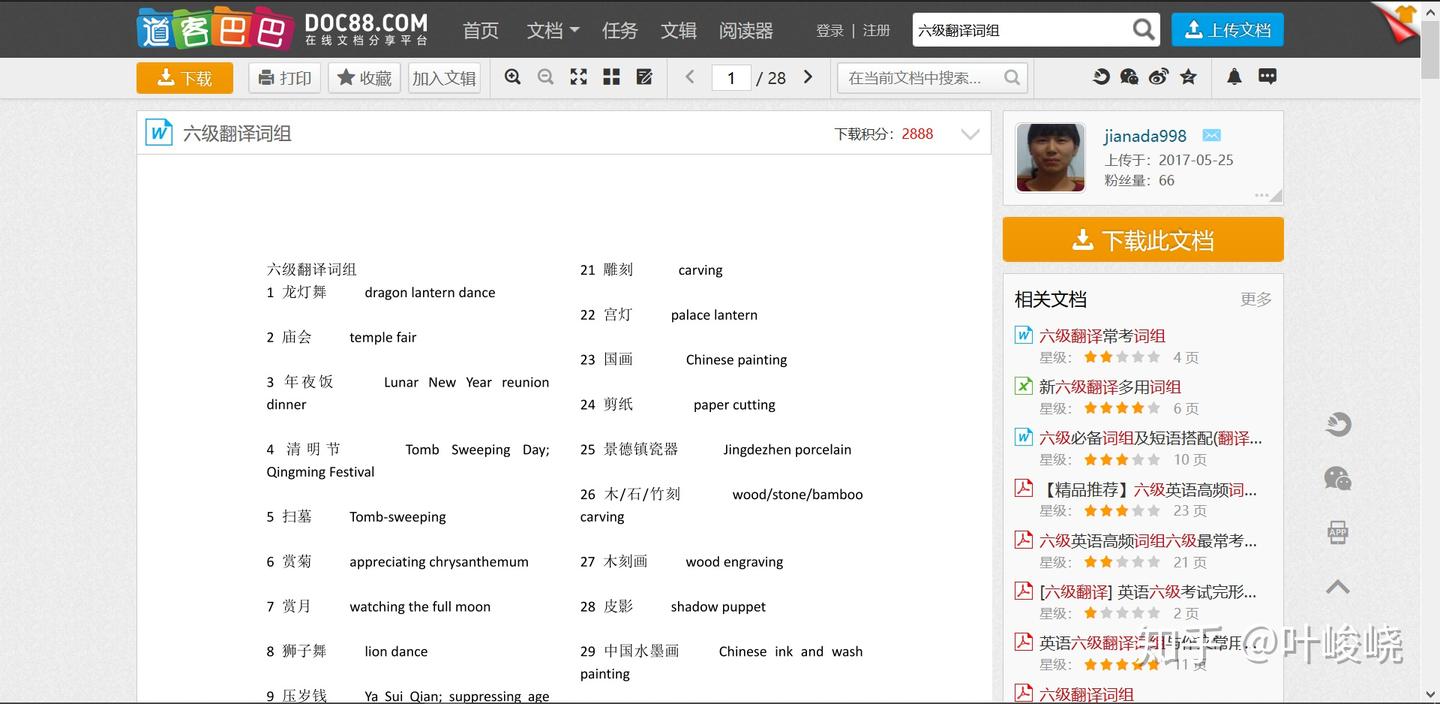Go to next page arrow
The width and height of the screenshot is (1440, 704).
[808, 77]
